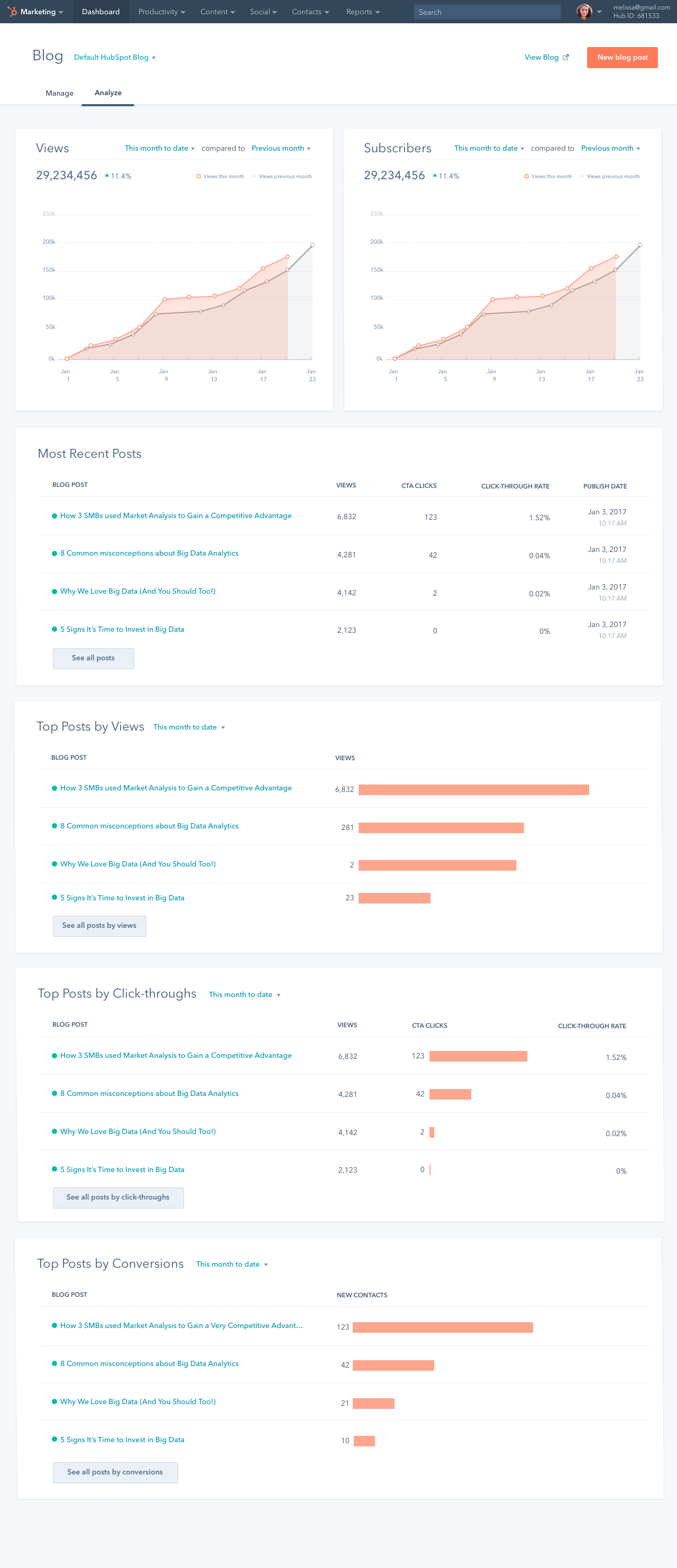Expand the Subscribers This month to date dropdown
Viewport: 677px width, 1568px height.
pyautogui.click(x=489, y=149)
